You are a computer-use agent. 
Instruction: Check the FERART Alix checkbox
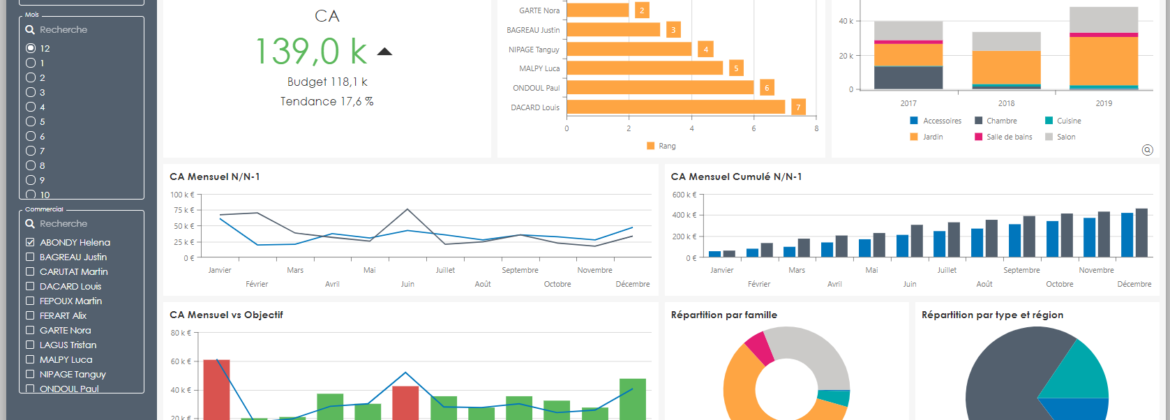[30, 316]
